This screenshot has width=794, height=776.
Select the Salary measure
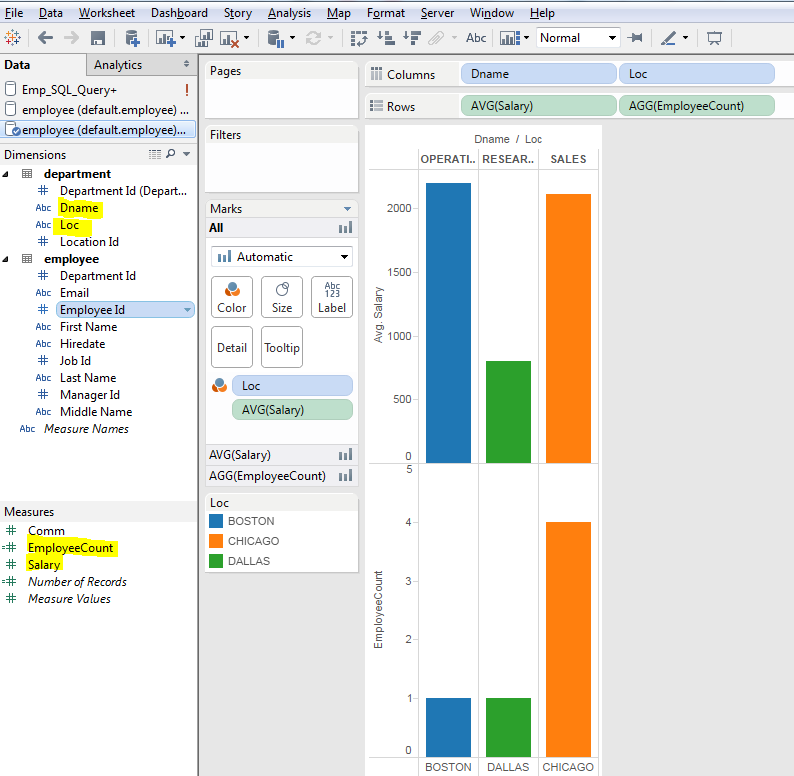point(44,565)
